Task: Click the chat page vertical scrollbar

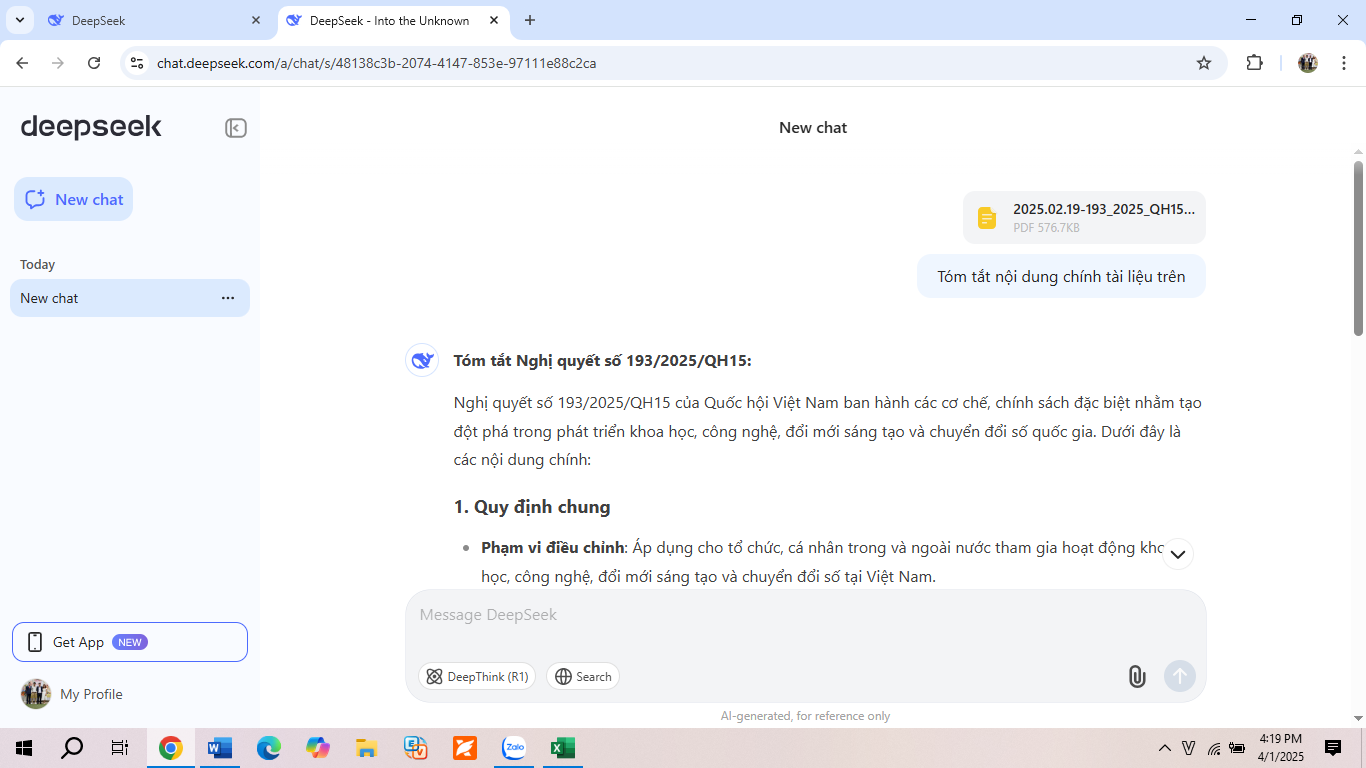Action: (1359, 248)
